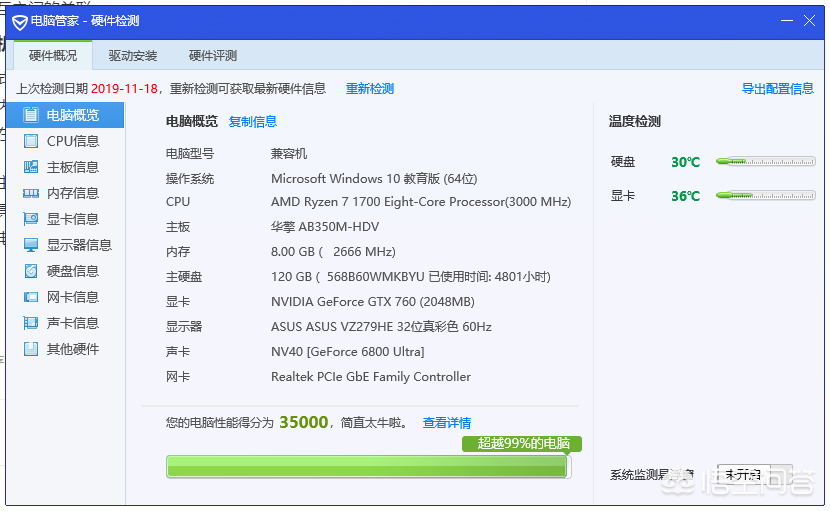The height and width of the screenshot is (511, 830).
Task: Click the 电脑管家 shield logo icon
Action: (20, 22)
